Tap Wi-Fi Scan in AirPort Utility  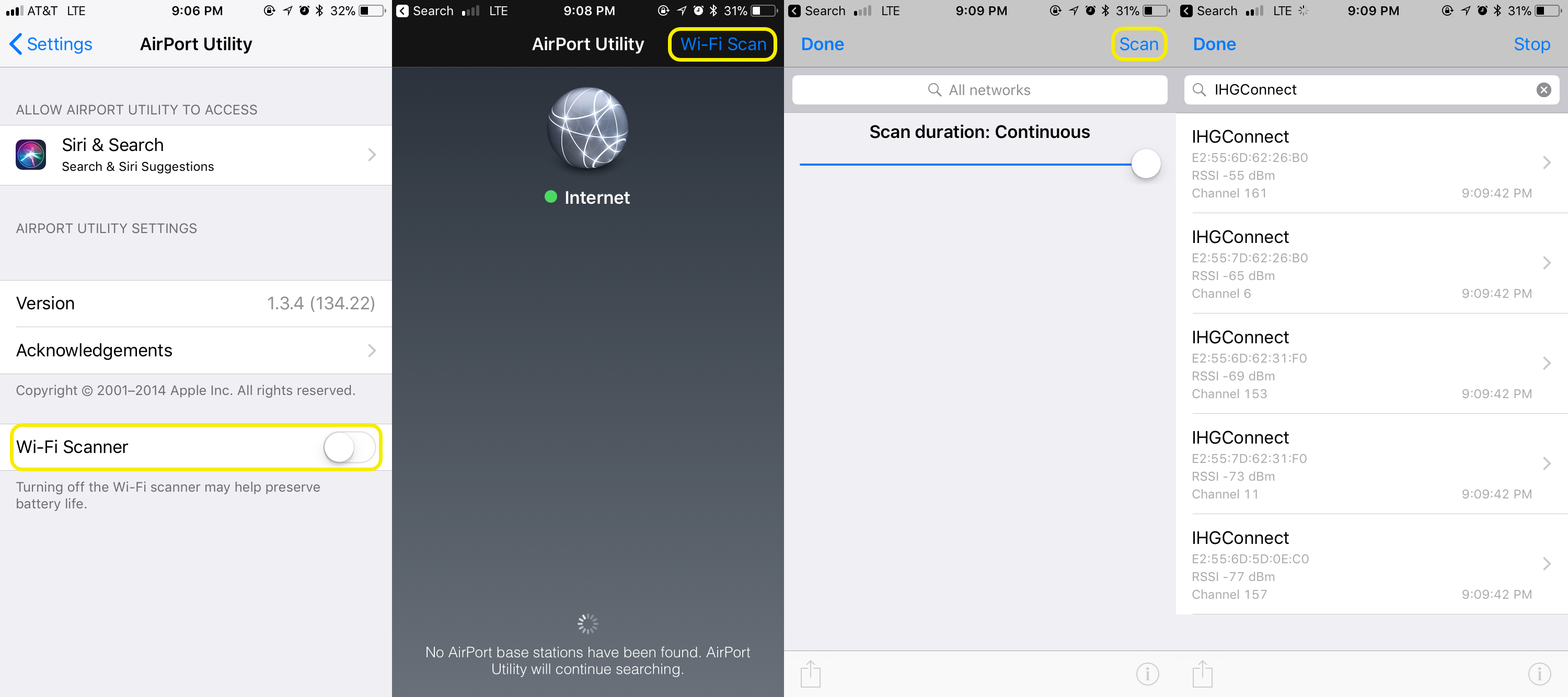722,44
